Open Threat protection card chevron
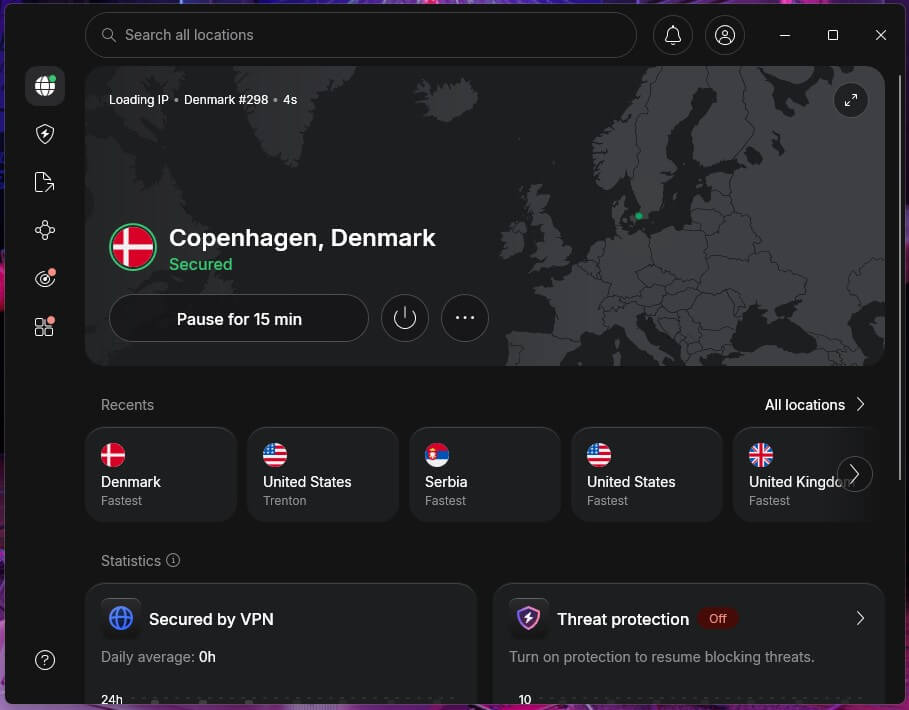909x710 pixels. [x=860, y=618]
